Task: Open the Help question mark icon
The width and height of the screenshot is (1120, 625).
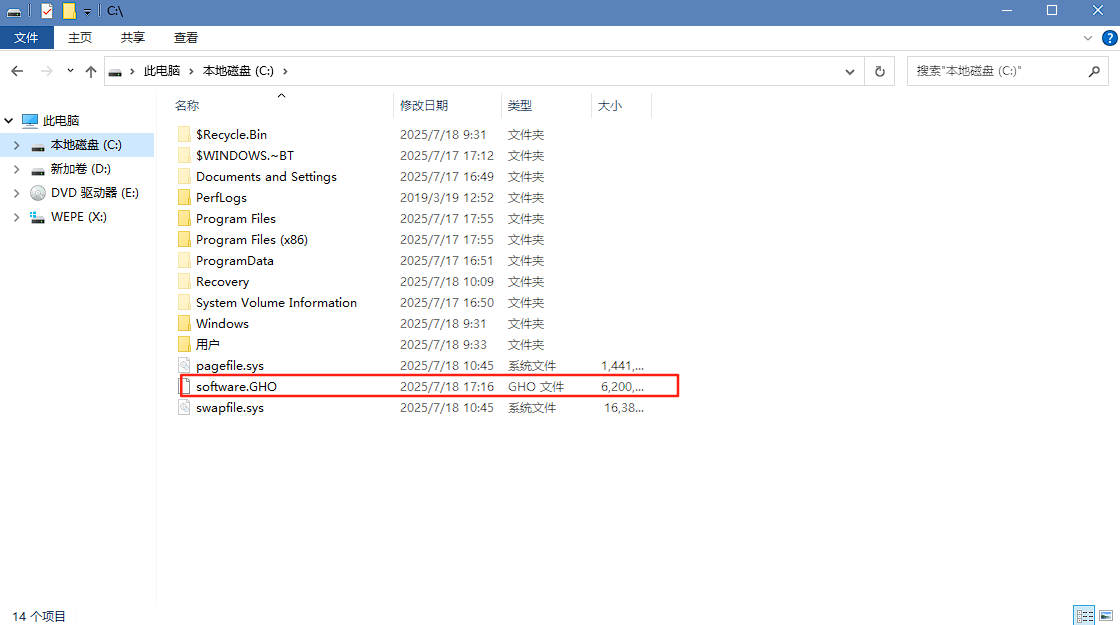Action: [1108, 38]
